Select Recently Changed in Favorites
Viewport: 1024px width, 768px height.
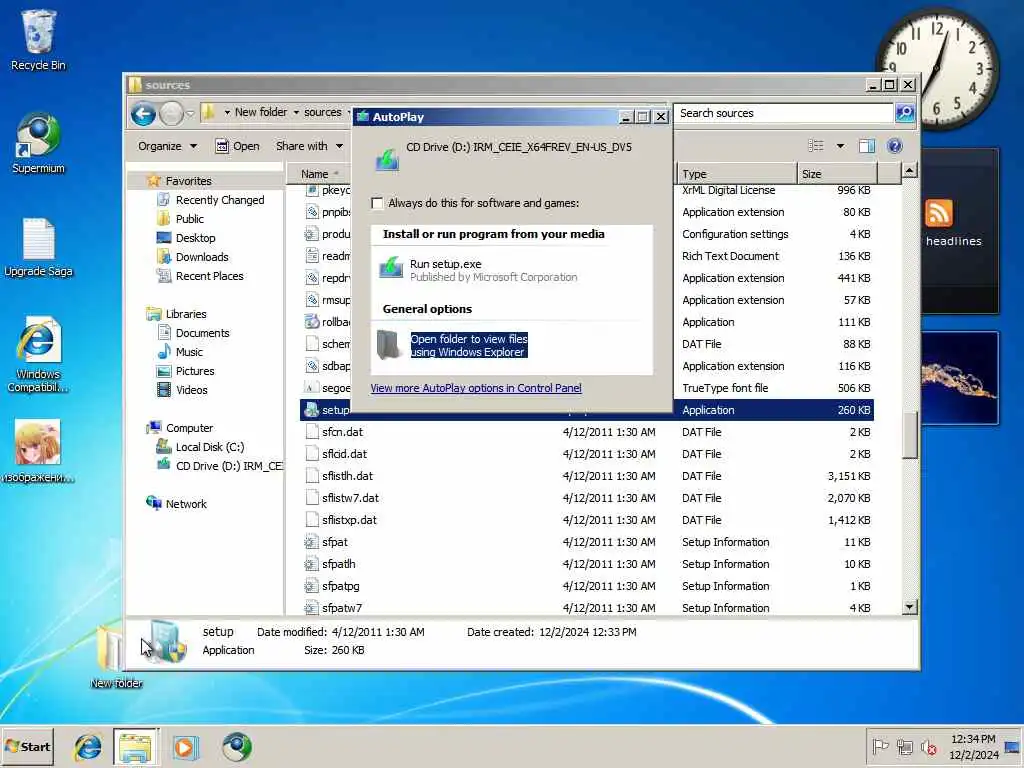click(x=210, y=200)
